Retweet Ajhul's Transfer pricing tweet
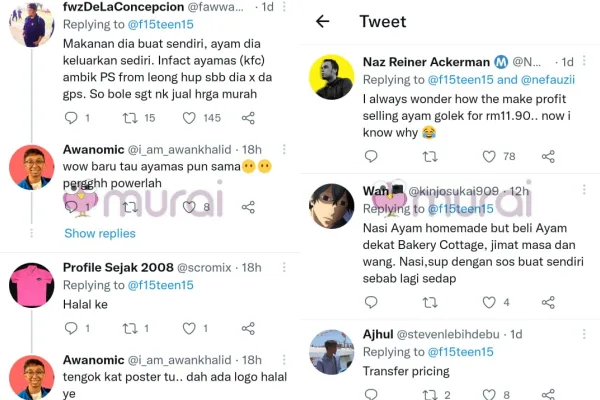 tap(430, 395)
